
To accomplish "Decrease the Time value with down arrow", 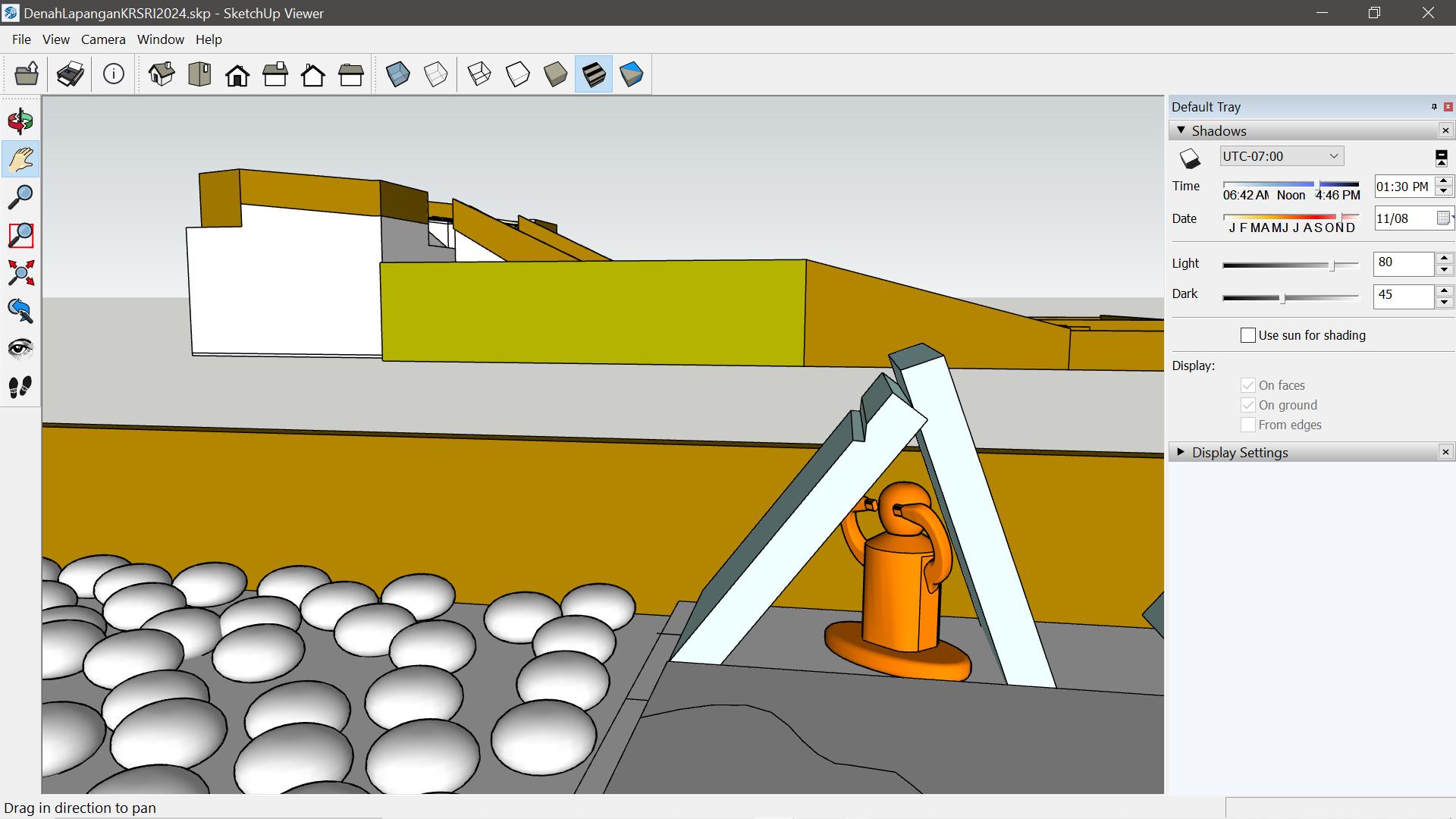I will point(1444,192).
